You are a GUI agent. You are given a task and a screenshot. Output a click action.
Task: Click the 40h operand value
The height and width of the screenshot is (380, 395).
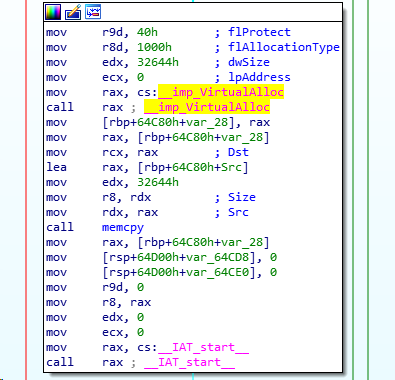tap(147, 32)
